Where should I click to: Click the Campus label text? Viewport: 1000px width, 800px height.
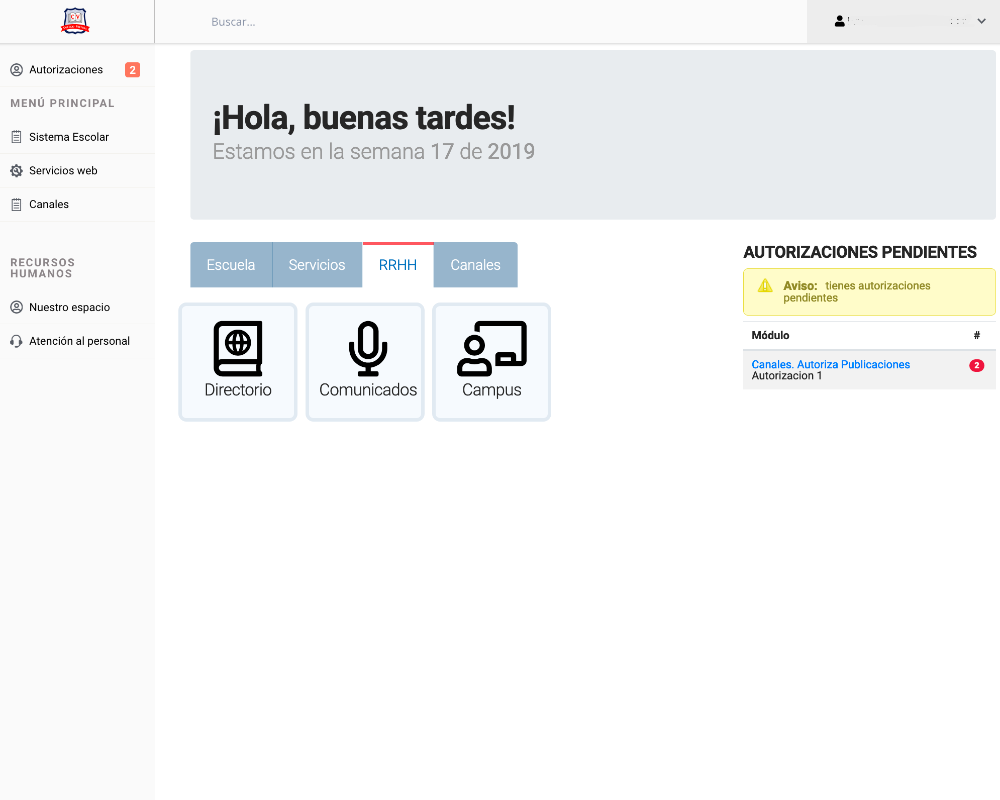pos(492,390)
